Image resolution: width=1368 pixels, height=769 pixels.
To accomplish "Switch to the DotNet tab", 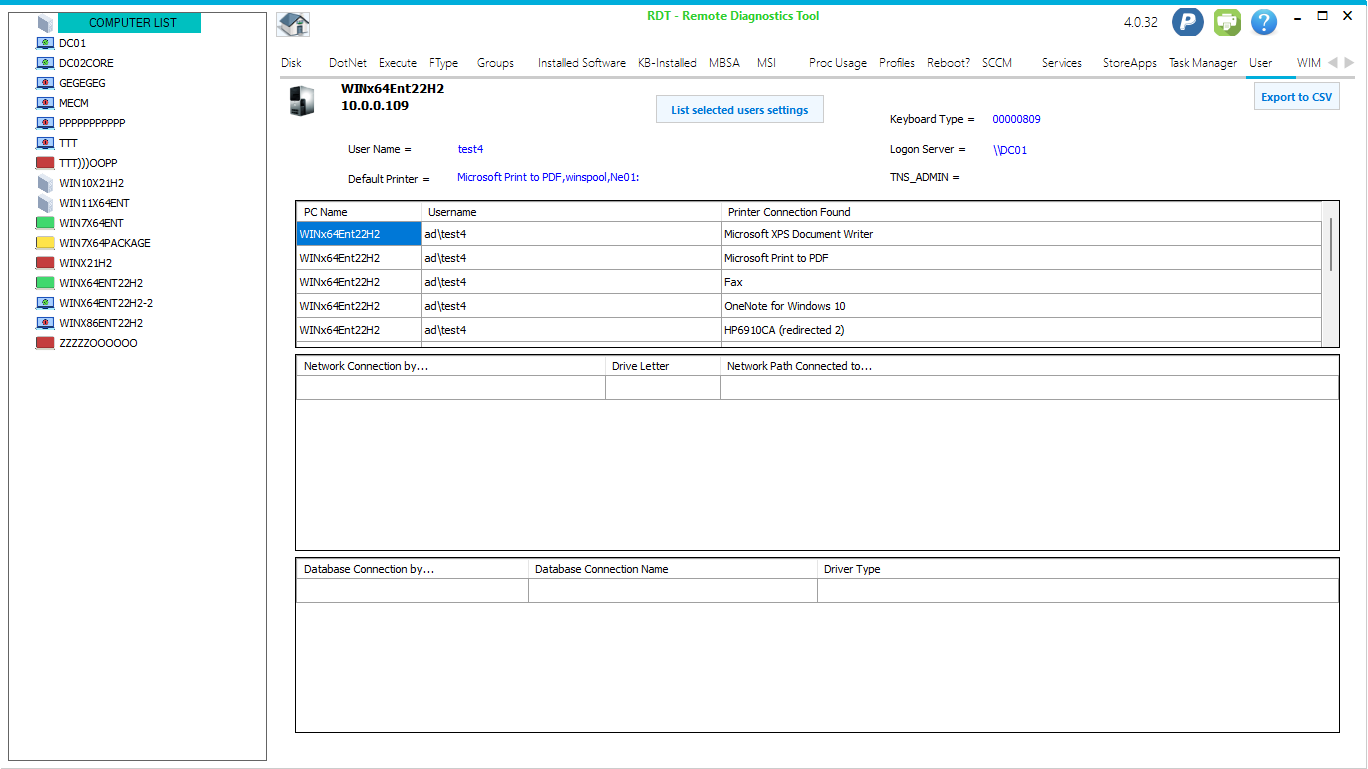I will tap(348, 63).
